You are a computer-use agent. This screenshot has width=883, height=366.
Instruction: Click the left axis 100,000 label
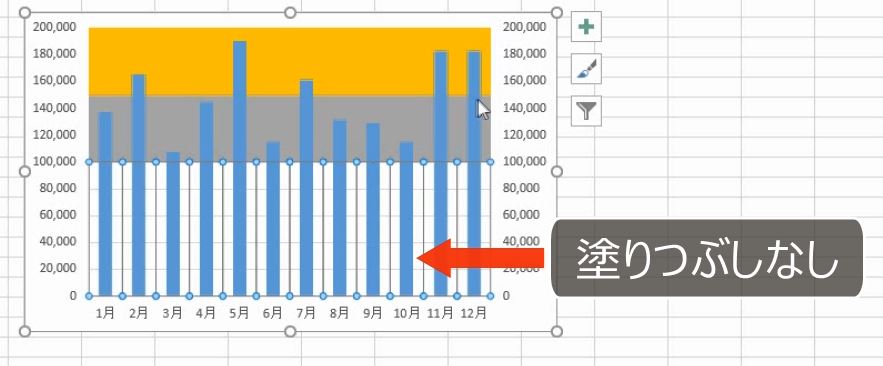click(55, 162)
